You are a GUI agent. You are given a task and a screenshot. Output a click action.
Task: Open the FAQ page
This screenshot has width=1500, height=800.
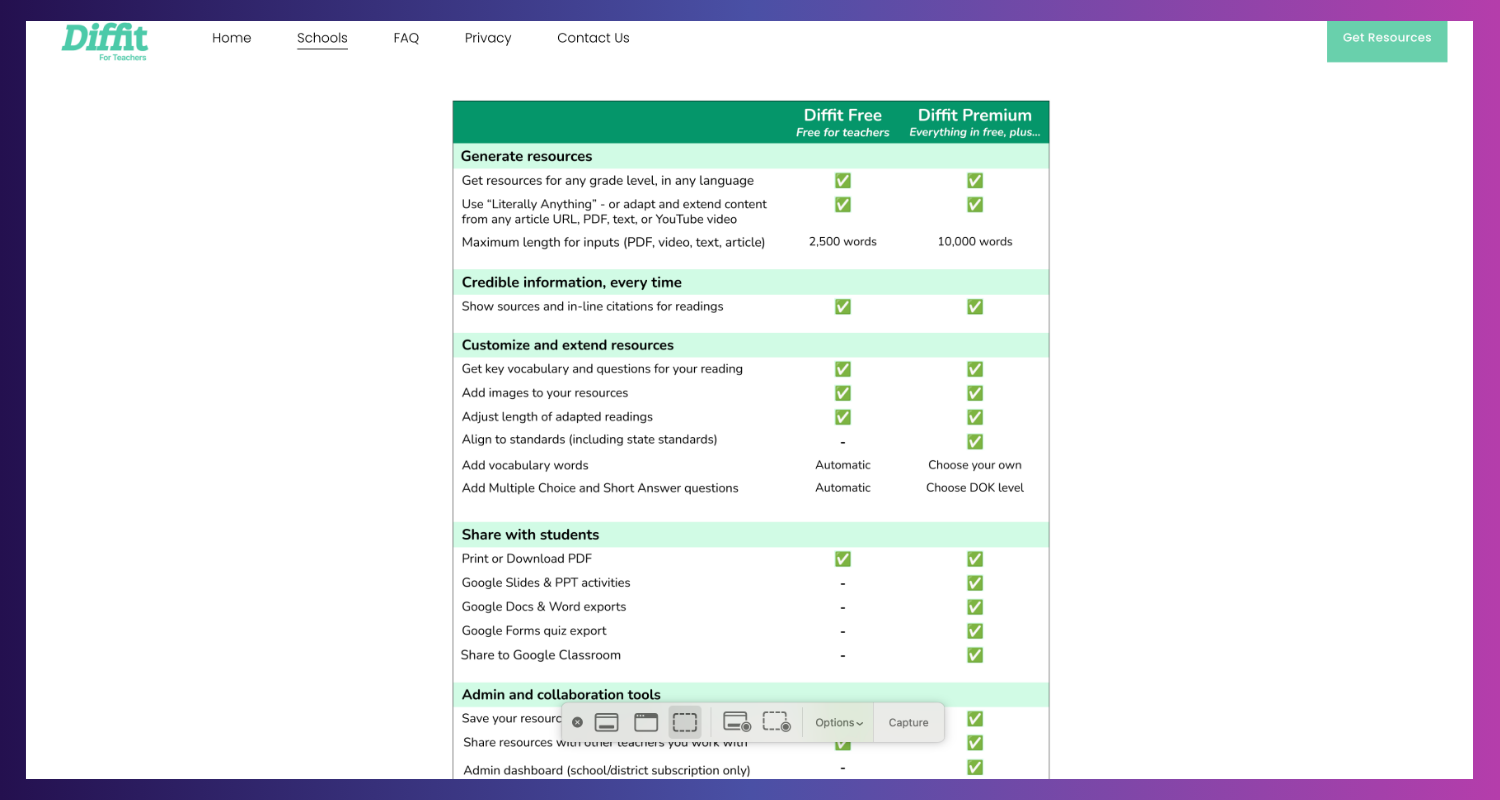[406, 38]
